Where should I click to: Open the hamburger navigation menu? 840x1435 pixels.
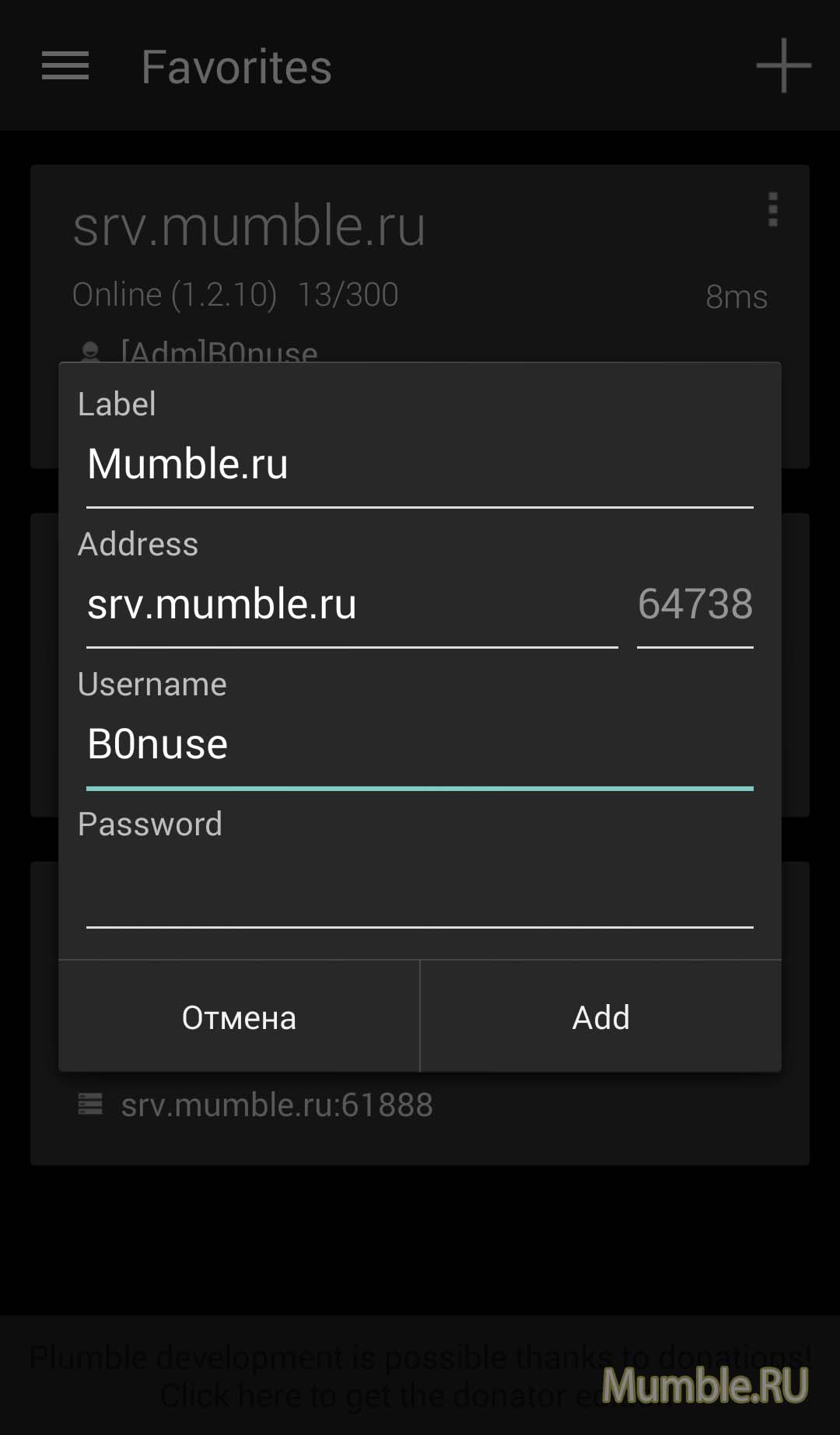coord(65,65)
